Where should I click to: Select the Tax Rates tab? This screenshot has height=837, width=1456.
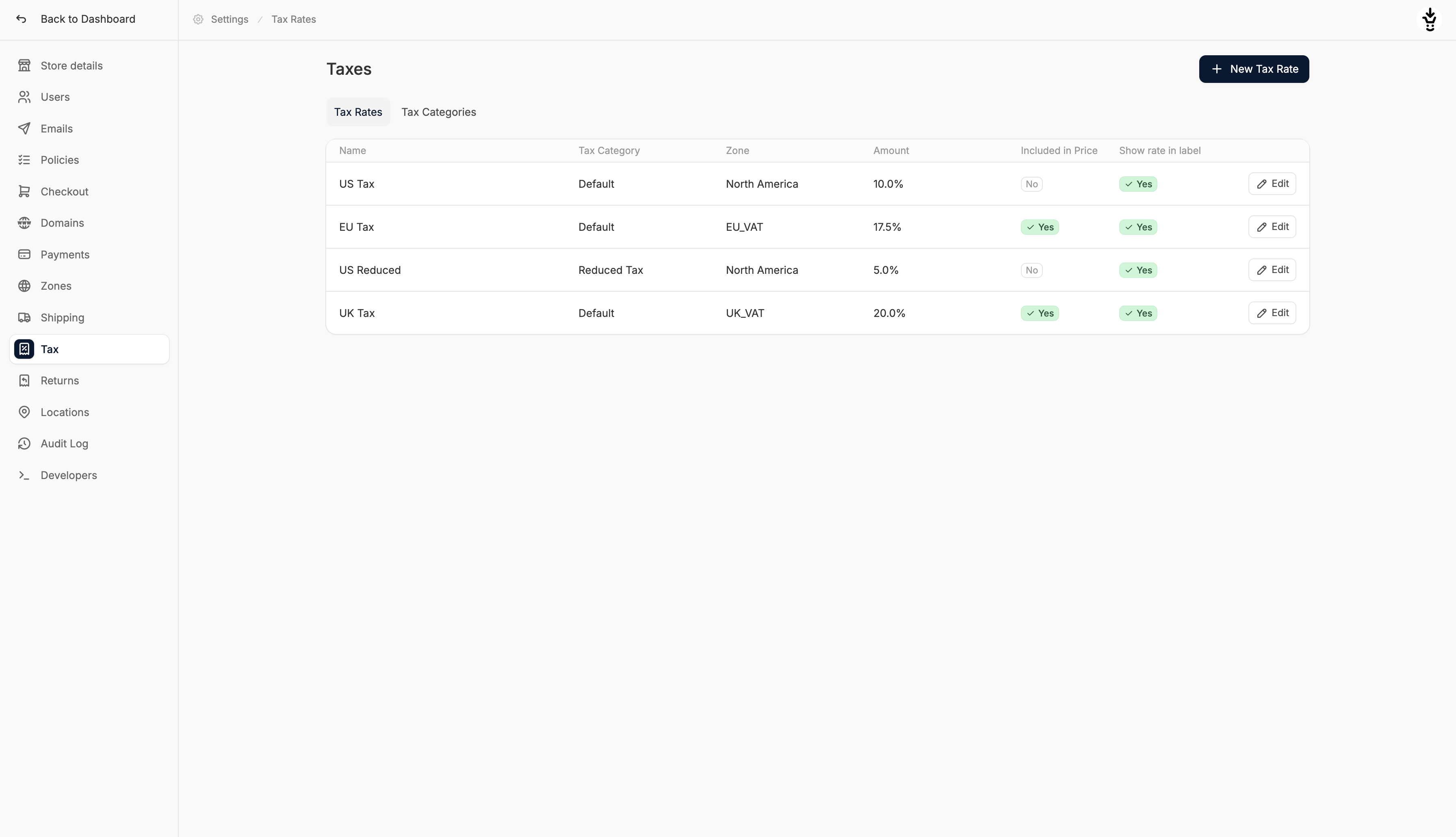click(x=358, y=112)
